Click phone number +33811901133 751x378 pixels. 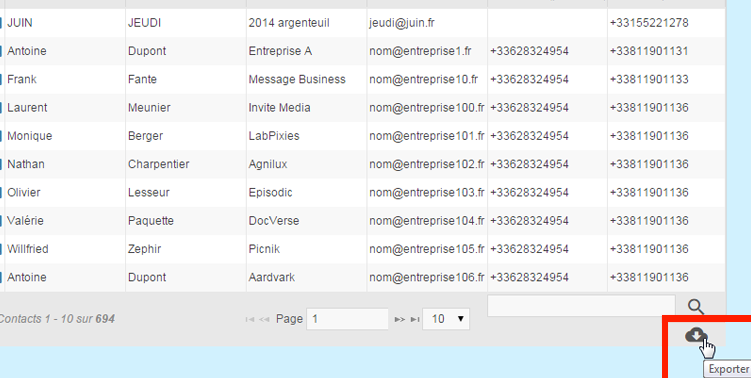649,79
